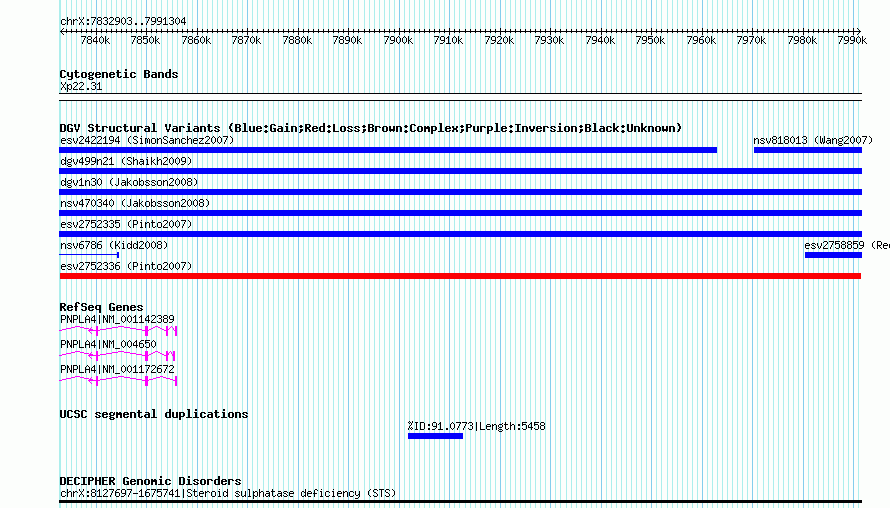Open the dgv1n30 (Jakobsson2008) variant label

click(129, 182)
